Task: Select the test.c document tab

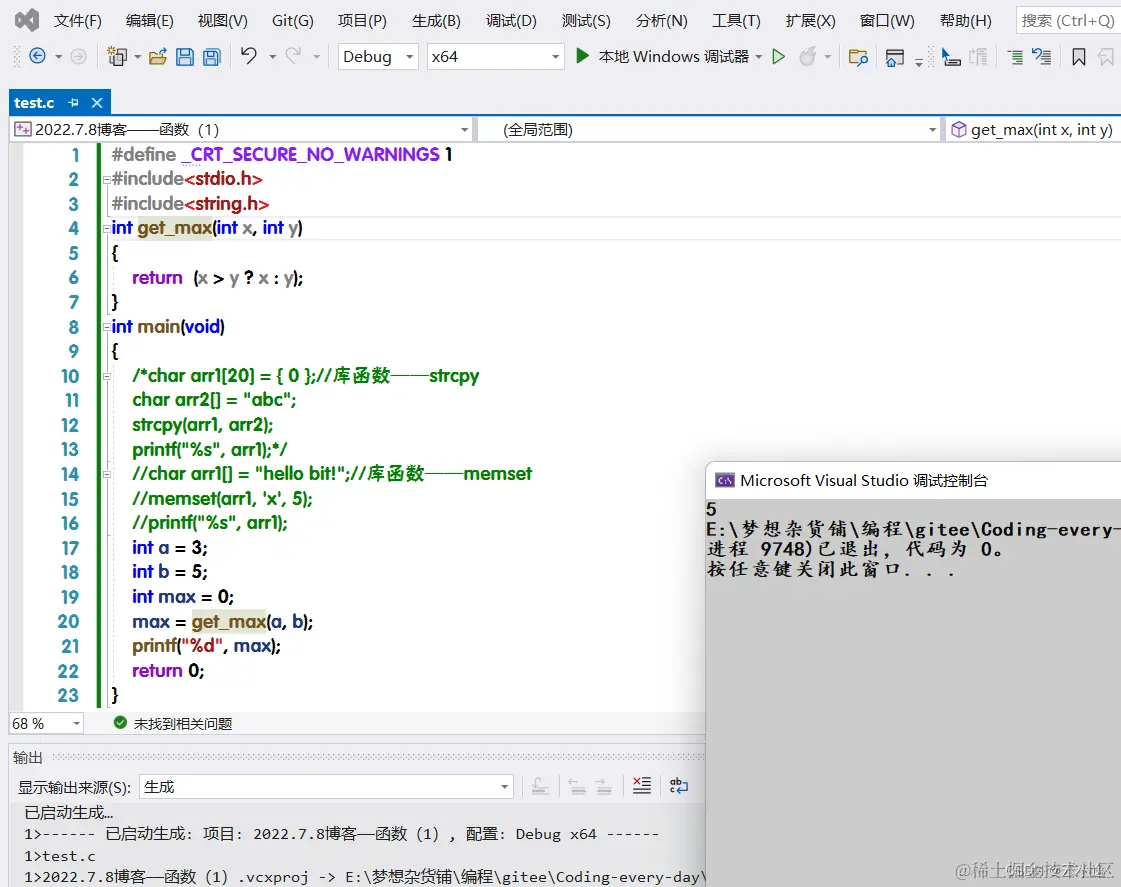Action: (34, 102)
